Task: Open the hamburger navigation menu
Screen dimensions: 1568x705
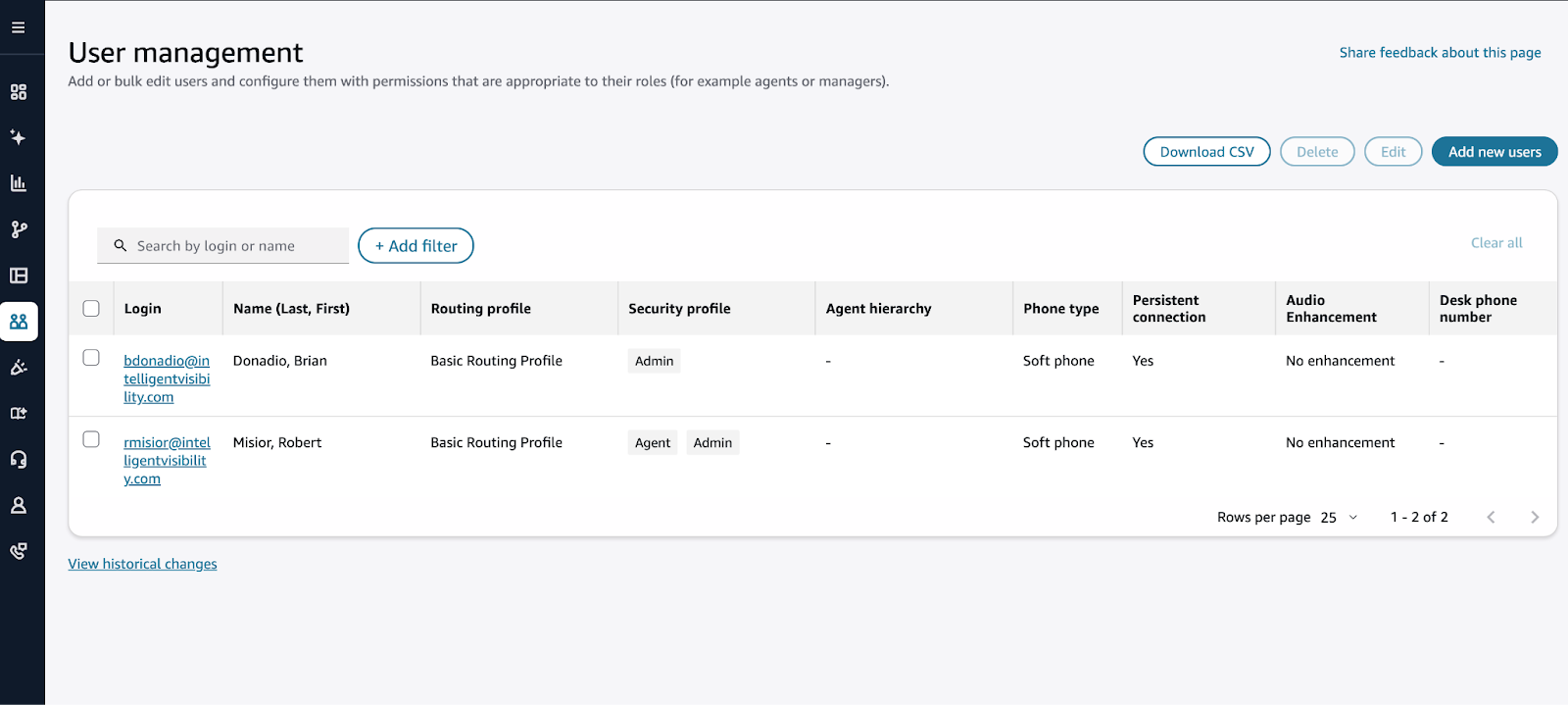Action: click(19, 27)
